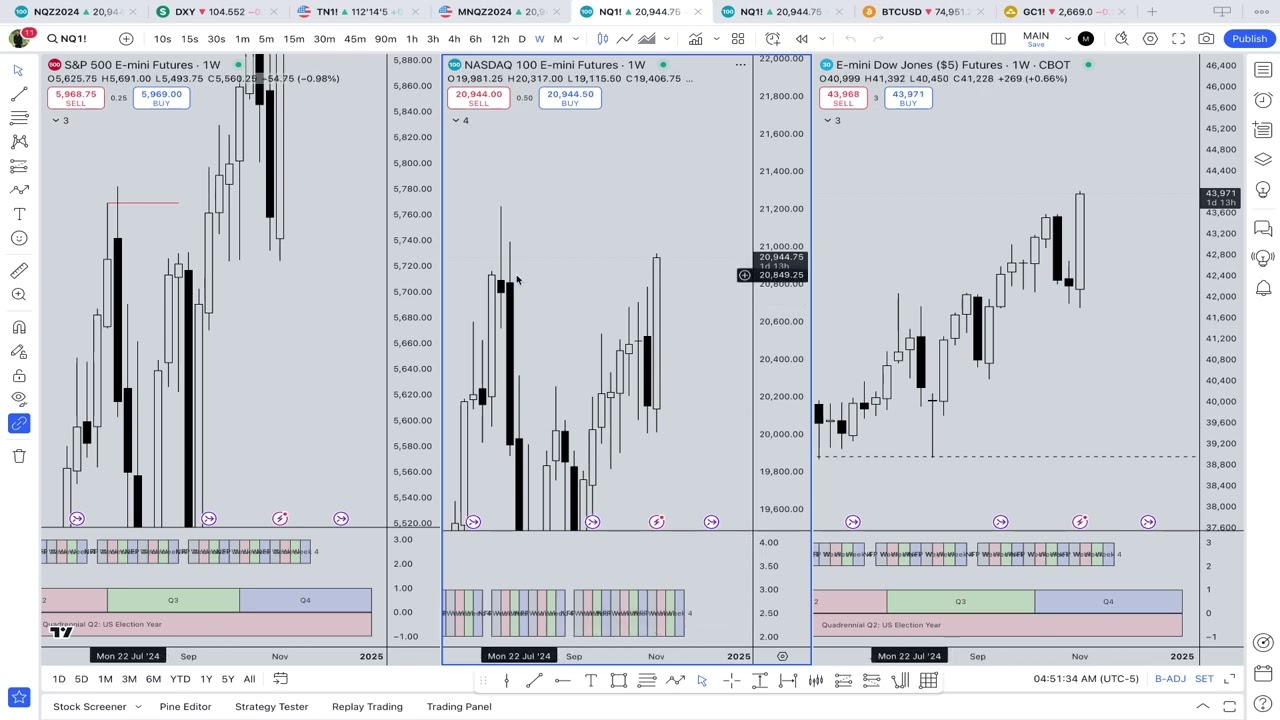
Task: Open the Pine Editor tab
Action: [185, 707]
